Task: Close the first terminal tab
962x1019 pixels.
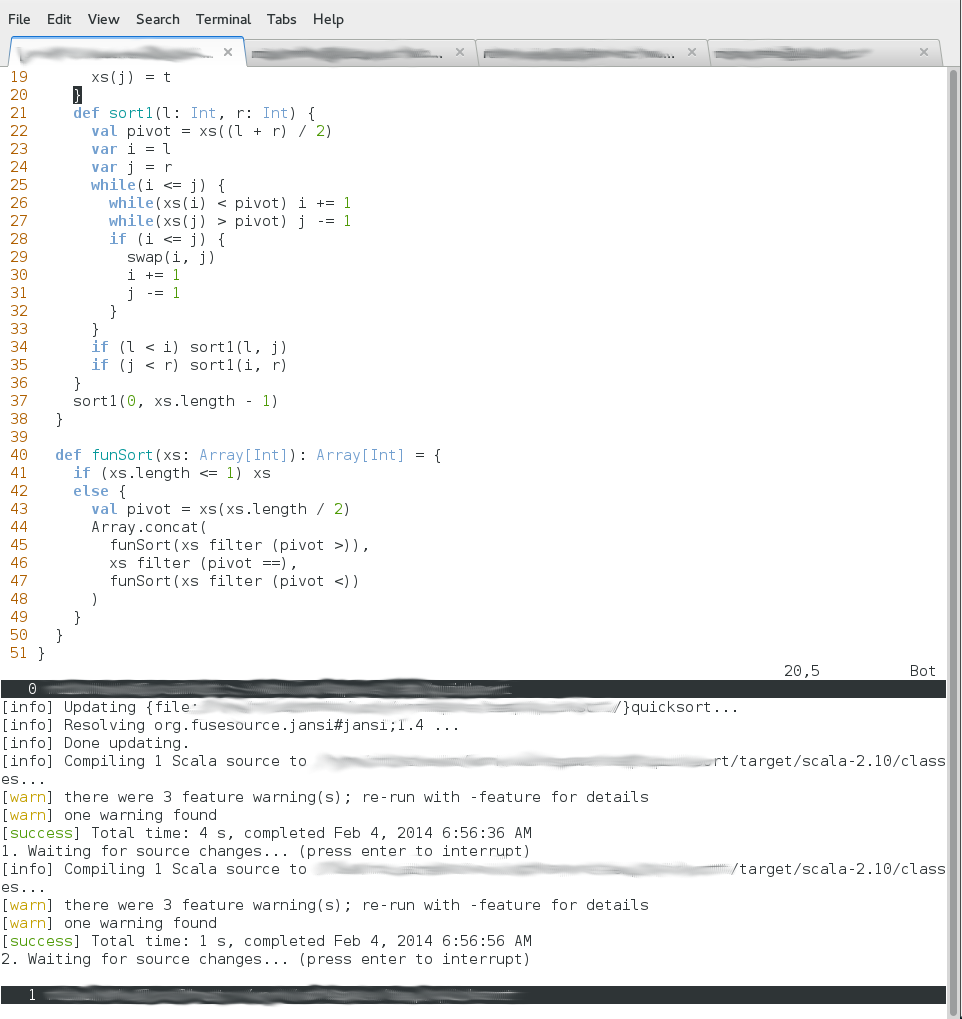Action: (x=228, y=52)
